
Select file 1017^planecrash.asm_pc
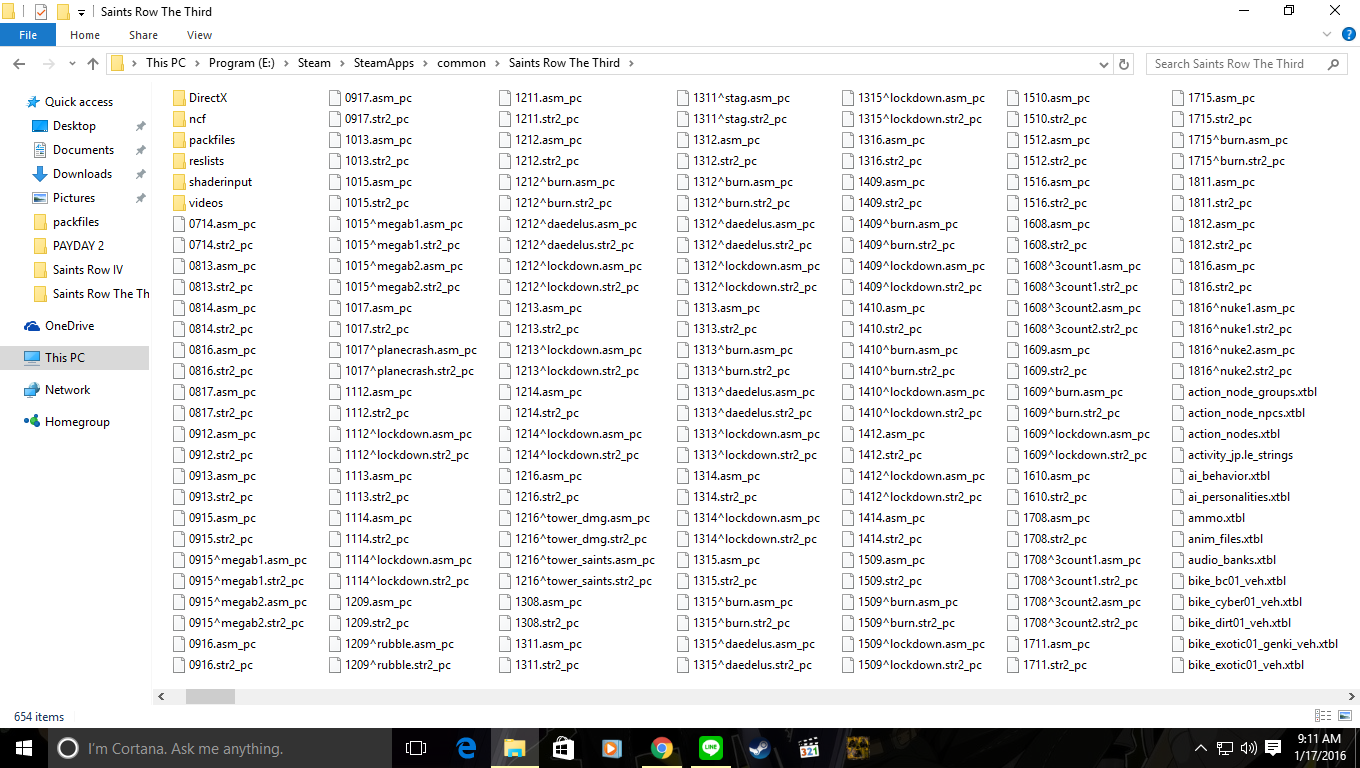(x=402, y=350)
